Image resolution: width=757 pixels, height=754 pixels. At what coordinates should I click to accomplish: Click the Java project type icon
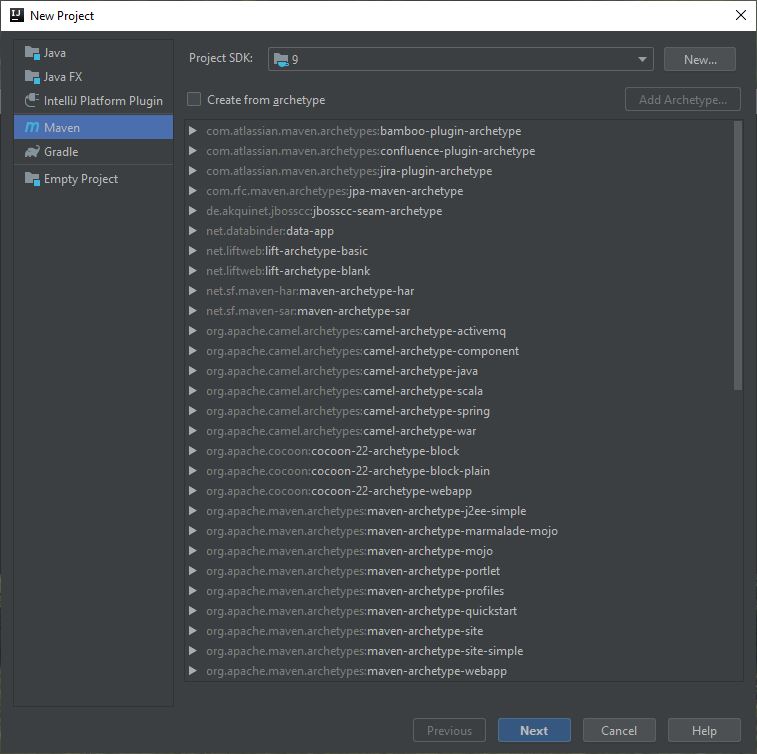tap(32, 53)
